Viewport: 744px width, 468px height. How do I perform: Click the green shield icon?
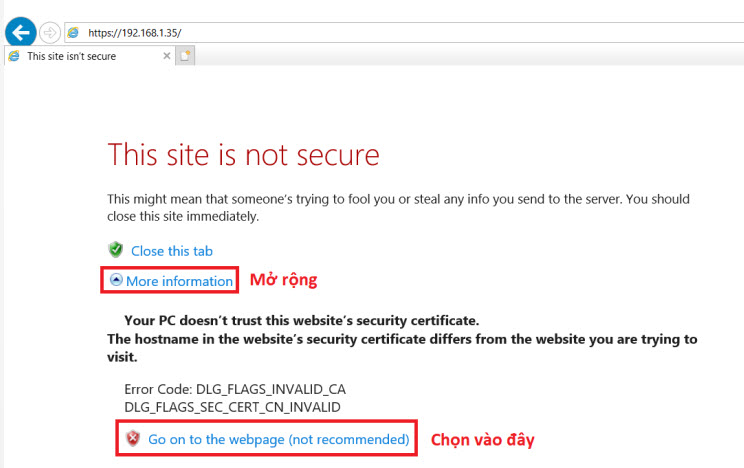[116, 250]
